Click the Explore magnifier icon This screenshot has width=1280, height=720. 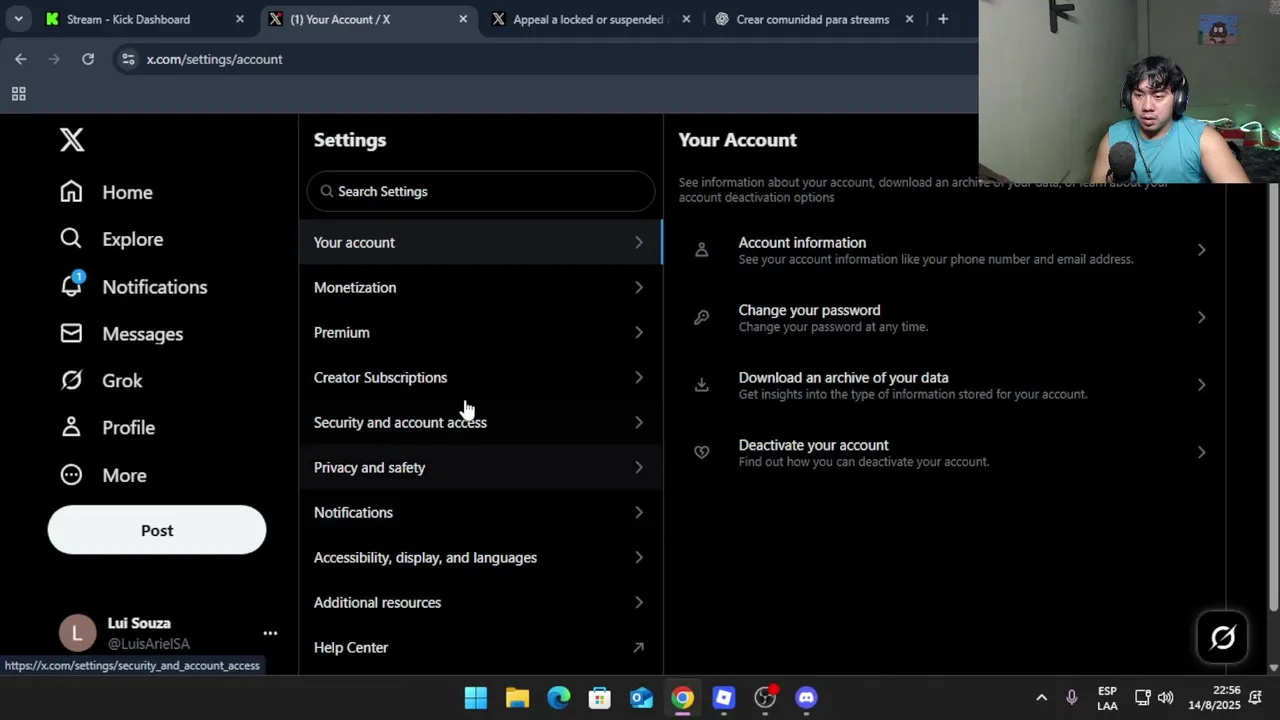point(71,239)
